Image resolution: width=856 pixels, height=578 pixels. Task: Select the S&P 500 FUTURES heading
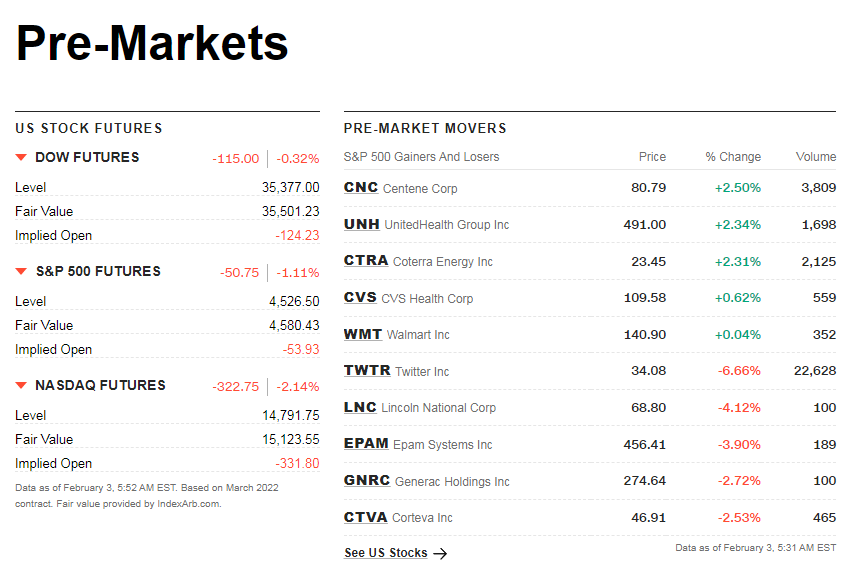(x=98, y=271)
